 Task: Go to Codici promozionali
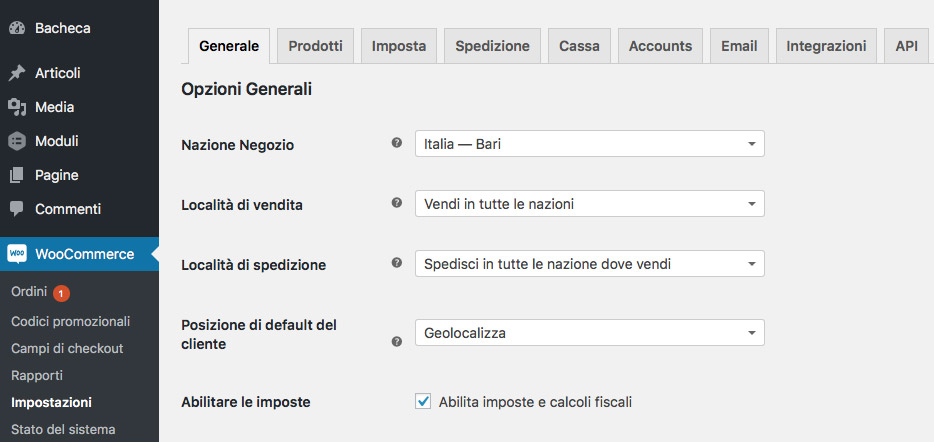(70, 321)
